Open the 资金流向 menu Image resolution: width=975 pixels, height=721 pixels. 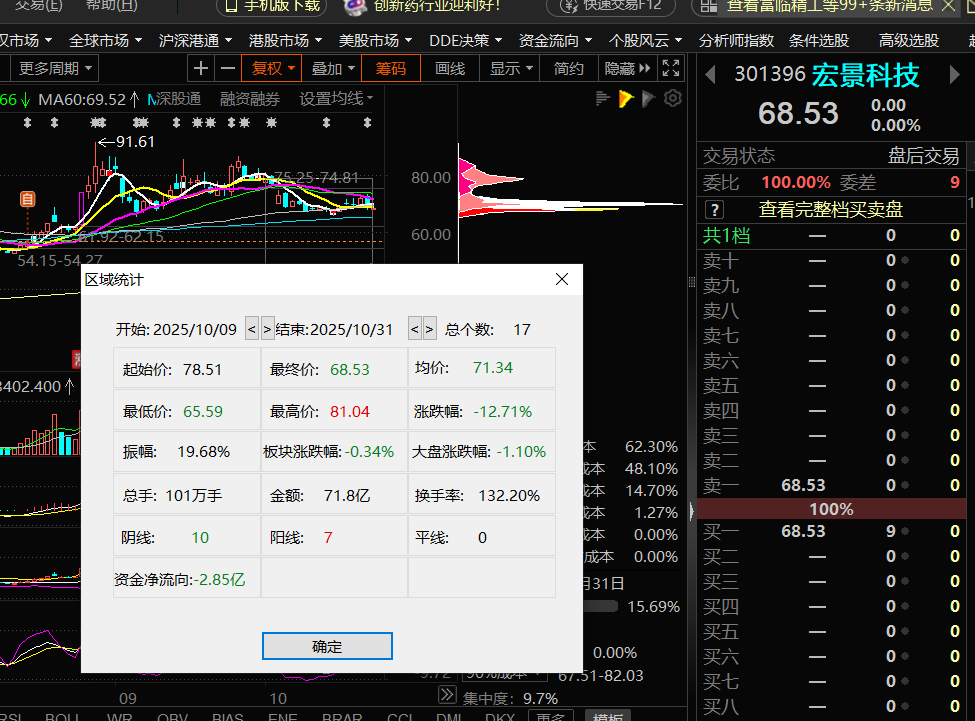pos(555,40)
